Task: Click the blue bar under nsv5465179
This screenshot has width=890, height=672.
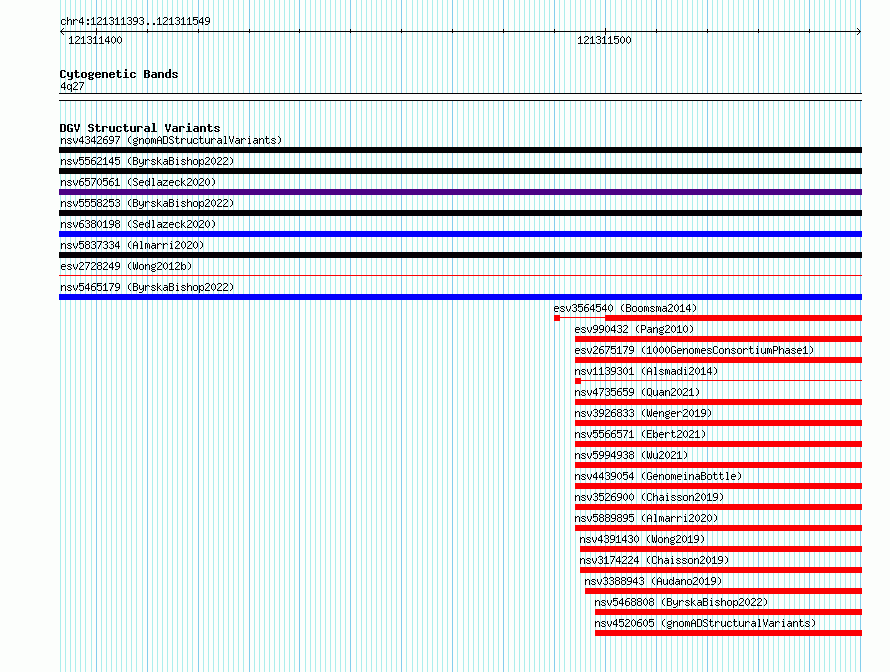Action: [460, 297]
